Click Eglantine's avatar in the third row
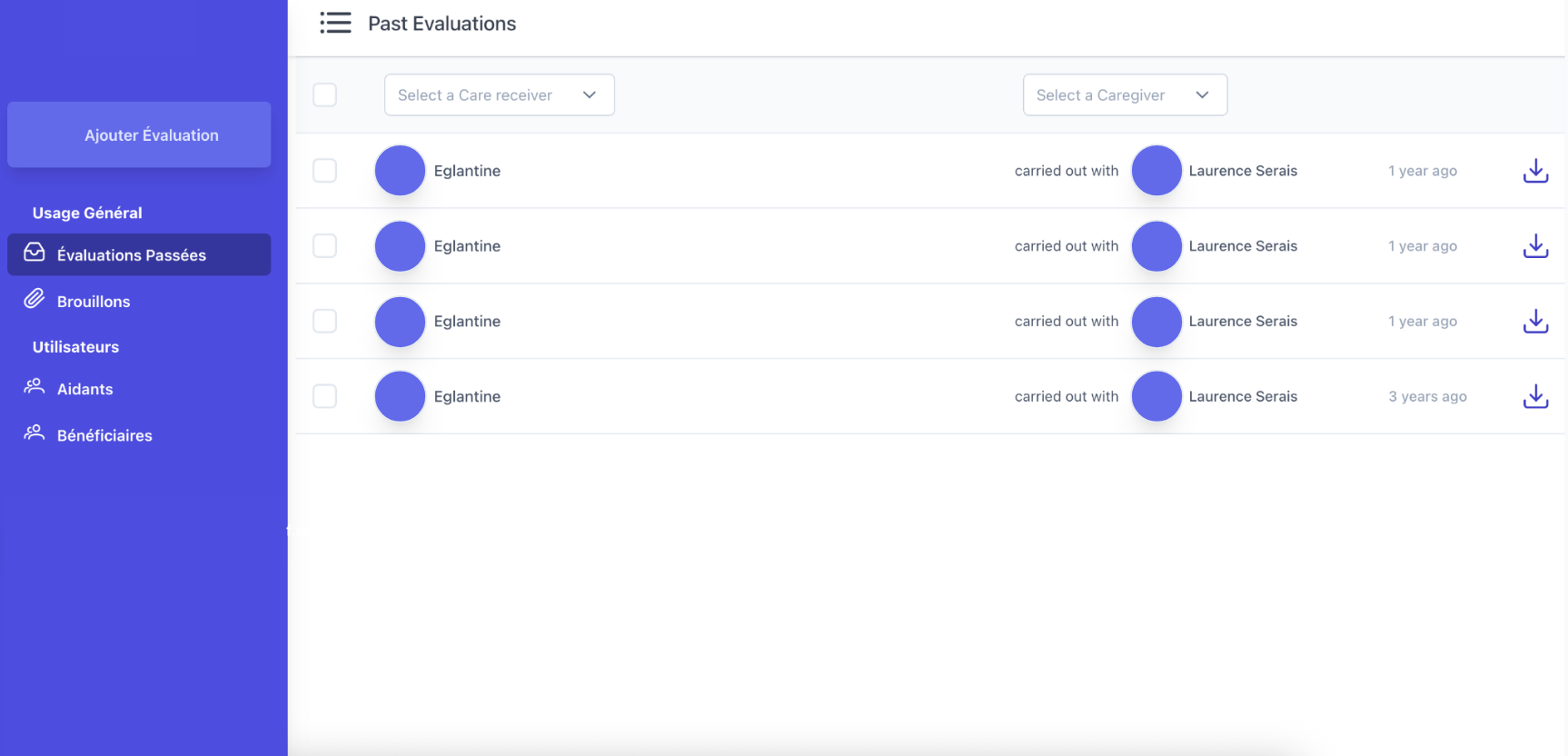 click(x=400, y=322)
